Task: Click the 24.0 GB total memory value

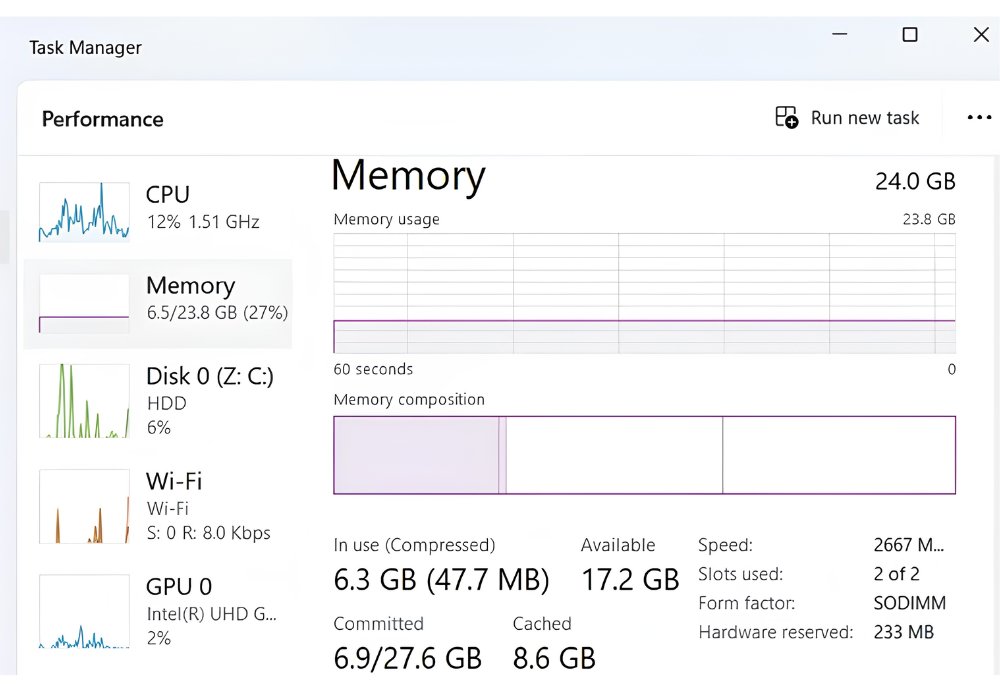Action: (915, 181)
